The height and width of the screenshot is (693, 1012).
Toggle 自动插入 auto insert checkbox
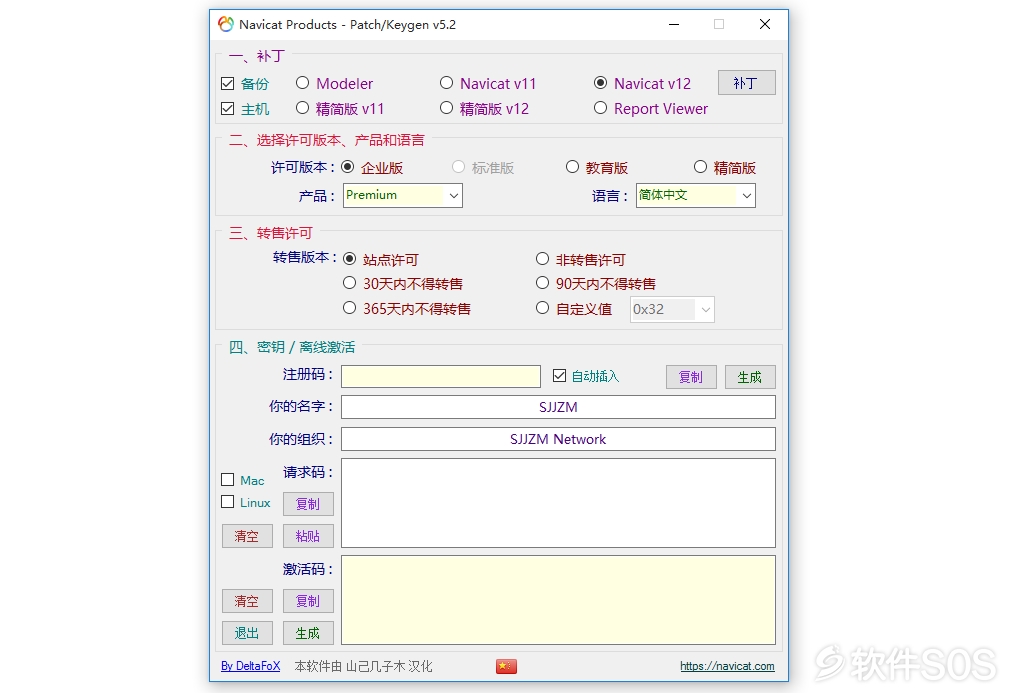point(560,376)
